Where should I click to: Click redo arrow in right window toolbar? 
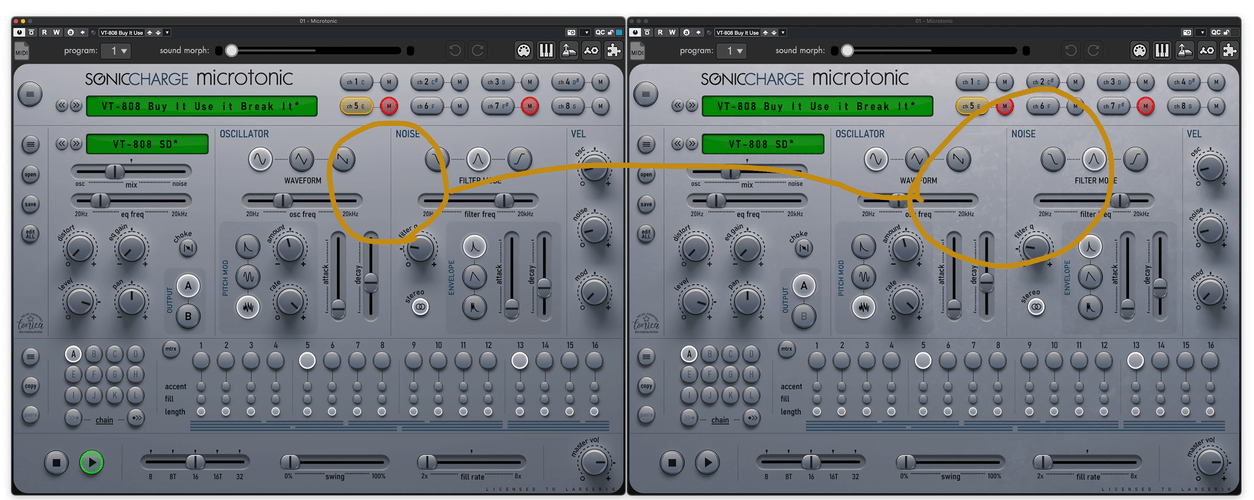click(1094, 51)
